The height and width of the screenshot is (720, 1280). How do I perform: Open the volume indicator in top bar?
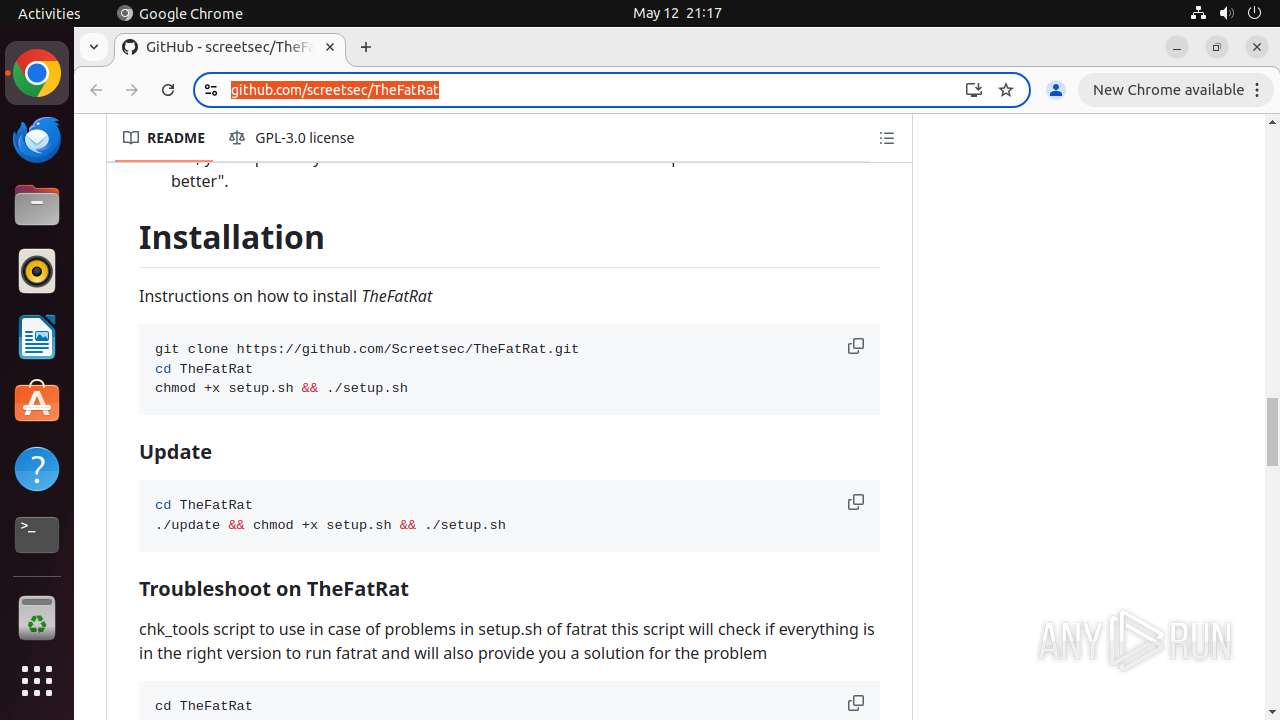pos(1226,13)
